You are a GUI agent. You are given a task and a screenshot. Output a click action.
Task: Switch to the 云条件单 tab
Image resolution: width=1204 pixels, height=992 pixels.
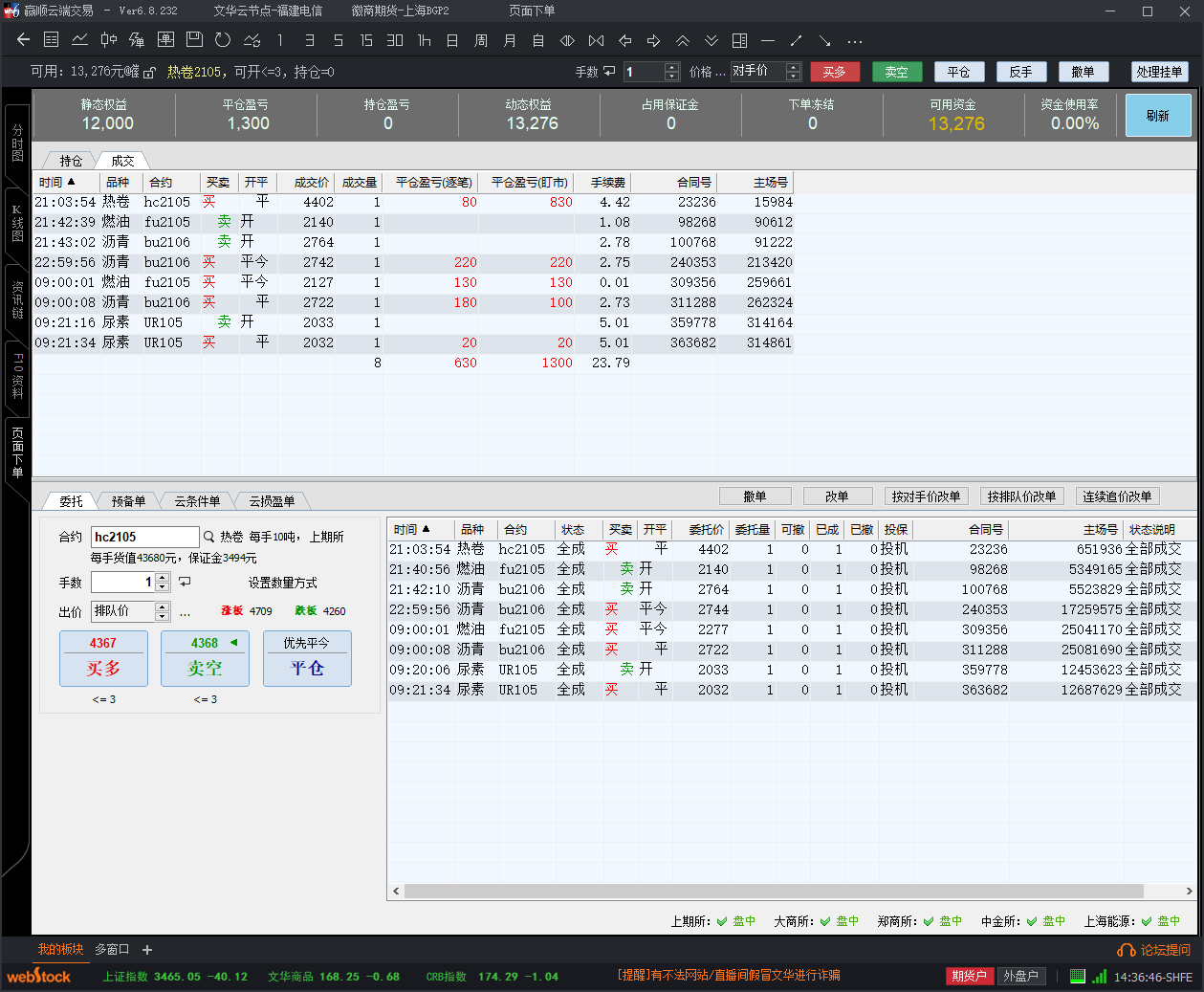[197, 500]
